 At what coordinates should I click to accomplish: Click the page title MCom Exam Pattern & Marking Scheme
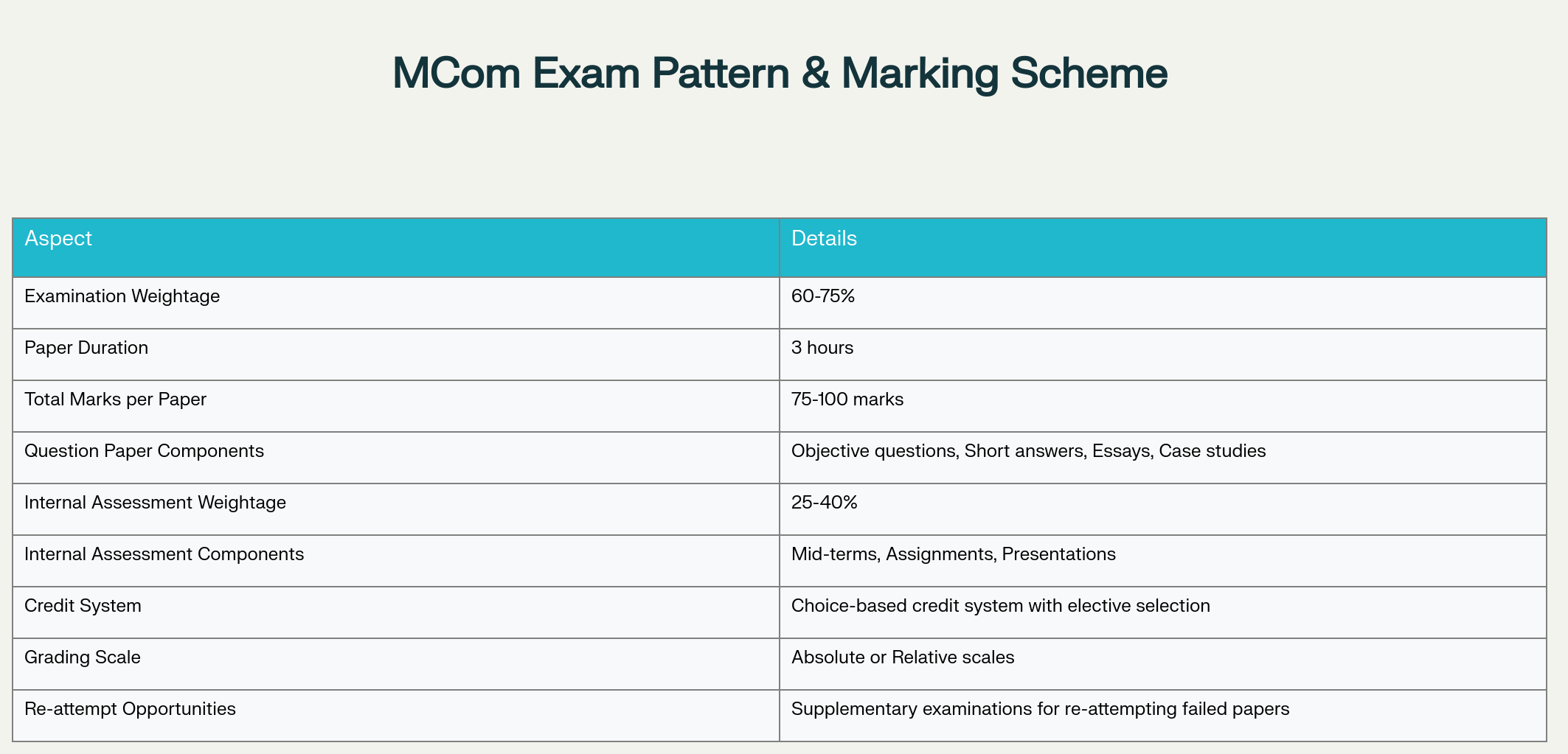pyautogui.click(x=780, y=74)
